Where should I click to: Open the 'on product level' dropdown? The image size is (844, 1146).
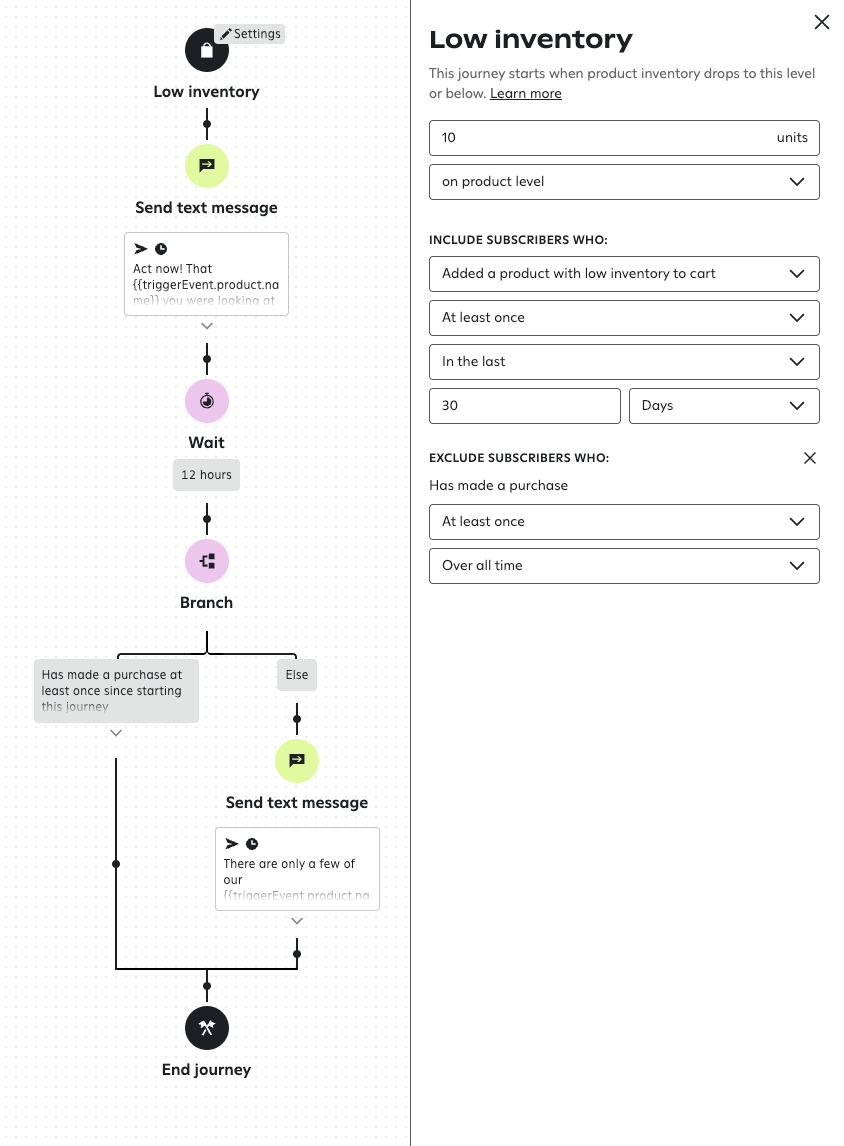click(624, 182)
